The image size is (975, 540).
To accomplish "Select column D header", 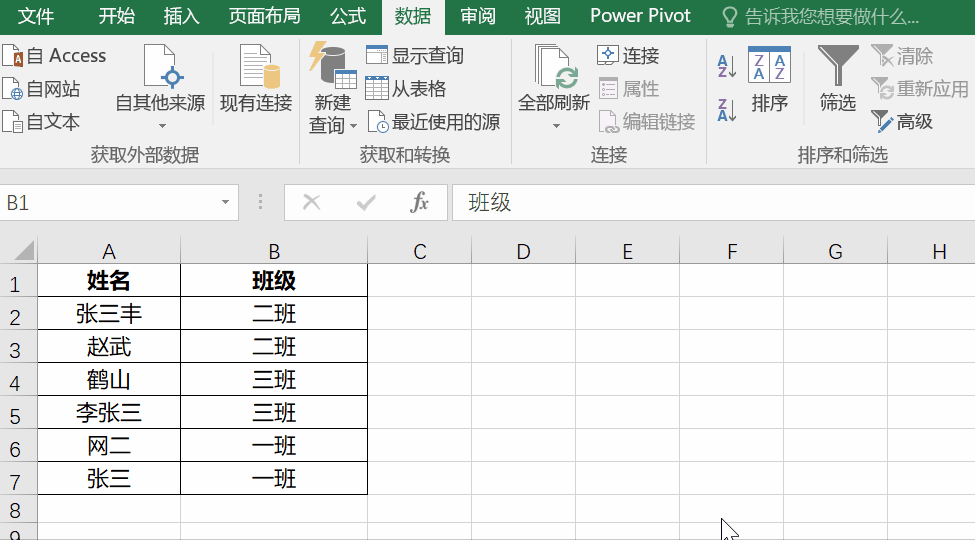I will (524, 251).
